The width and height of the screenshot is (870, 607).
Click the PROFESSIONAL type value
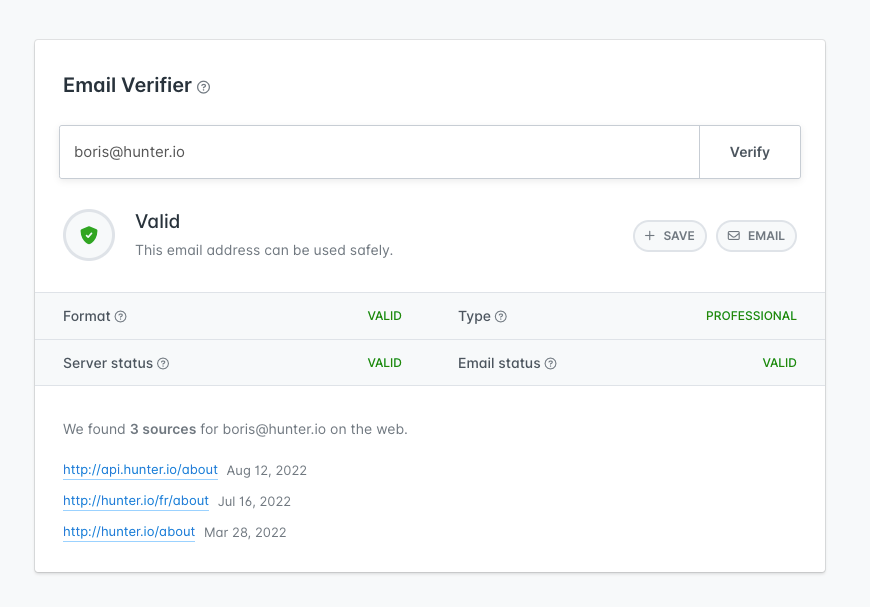click(751, 316)
